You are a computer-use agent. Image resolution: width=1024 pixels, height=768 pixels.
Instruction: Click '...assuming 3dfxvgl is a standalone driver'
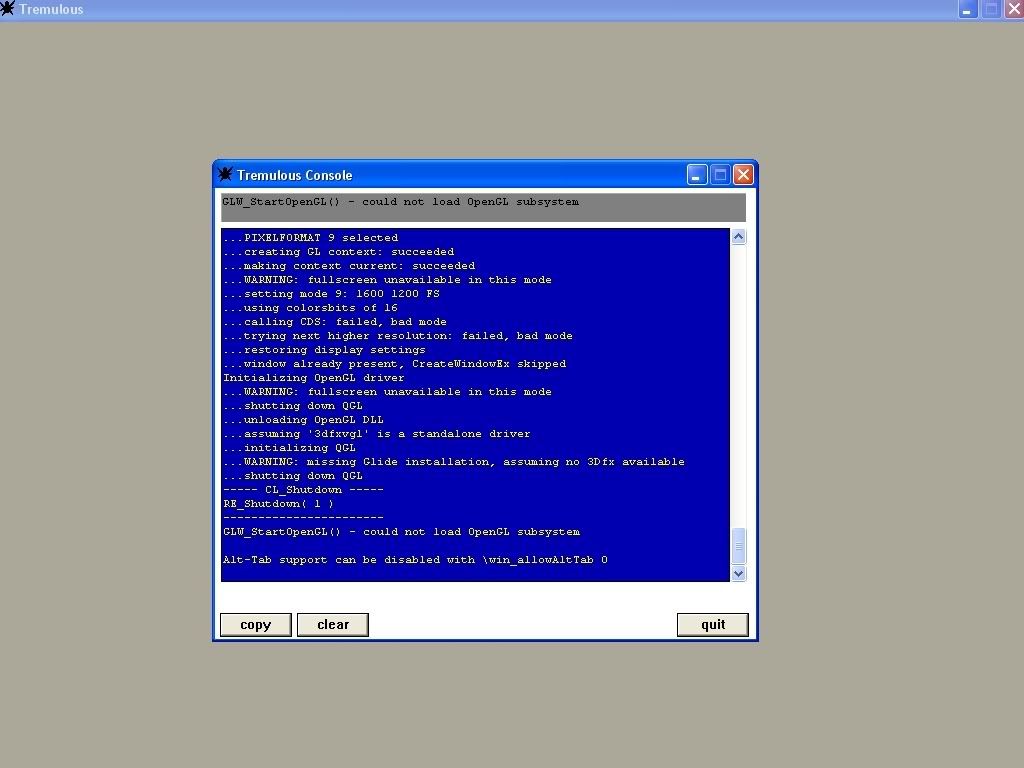(x=377, y=434)
